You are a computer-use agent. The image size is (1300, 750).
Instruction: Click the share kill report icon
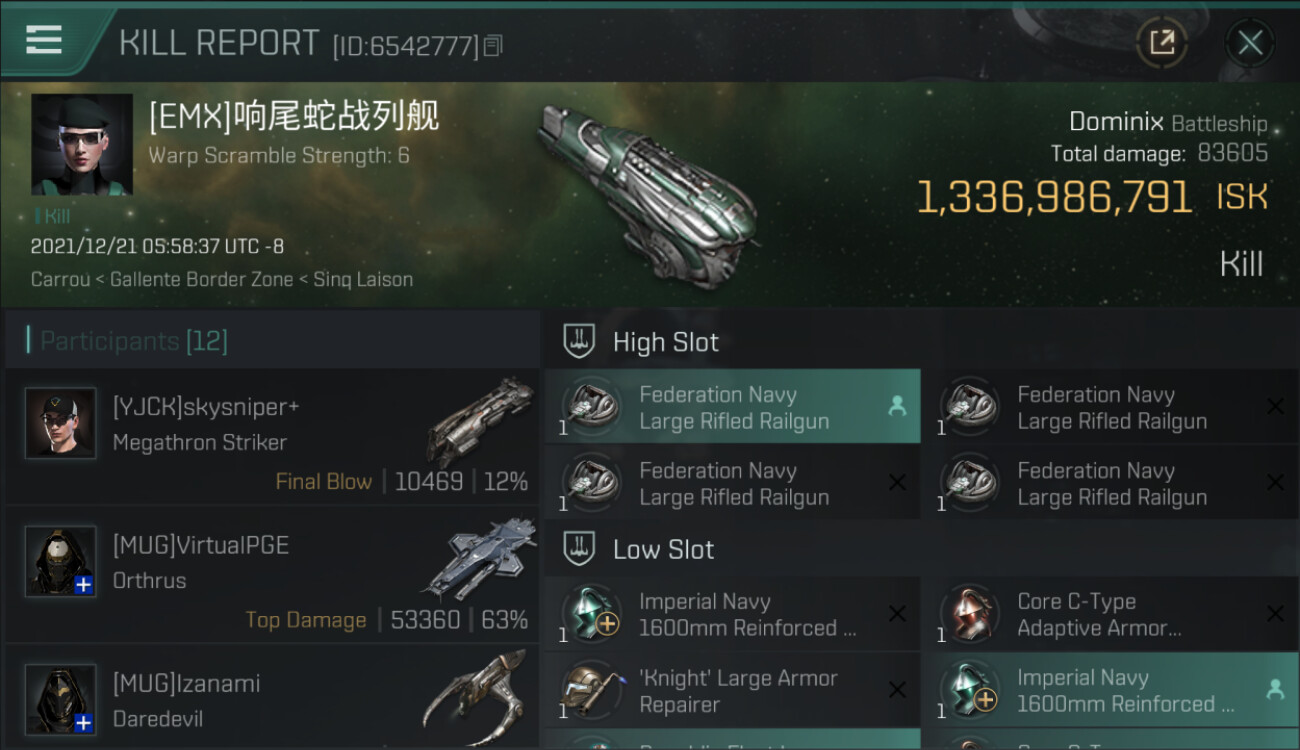tap(1161, 42)
